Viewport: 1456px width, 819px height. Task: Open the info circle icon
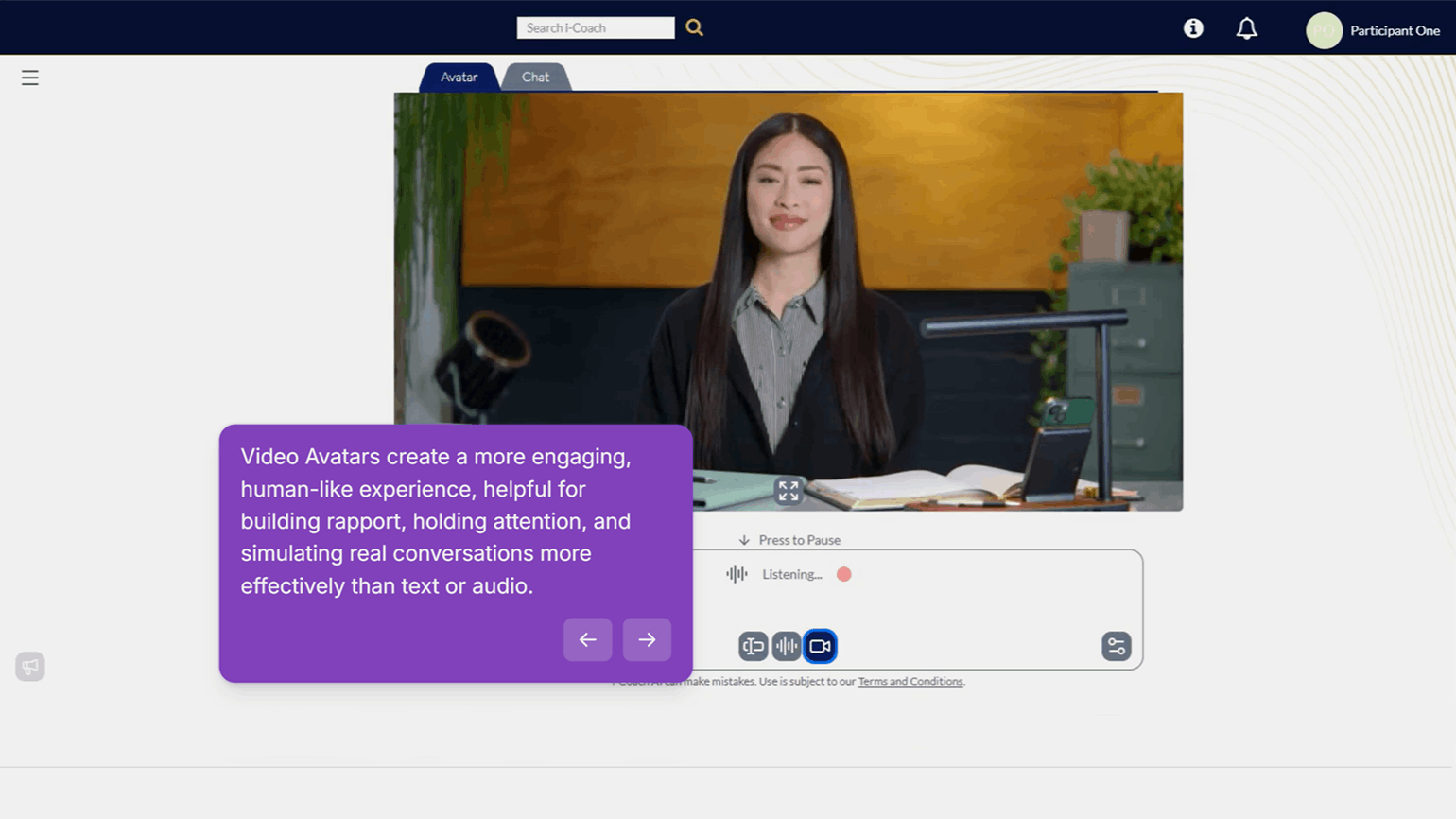tap(1193, 28)
